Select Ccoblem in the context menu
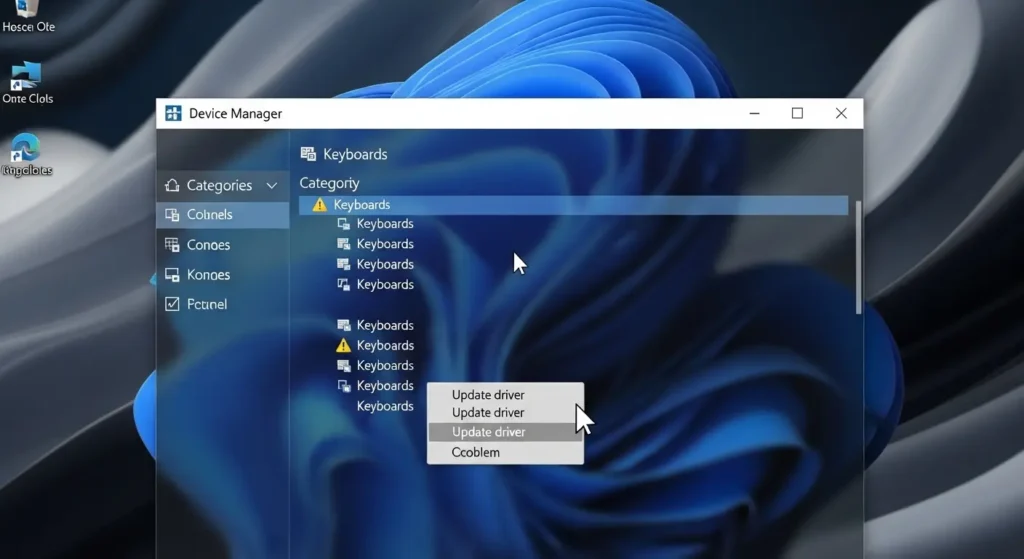 pyautogui.click(x=476, y=452)
